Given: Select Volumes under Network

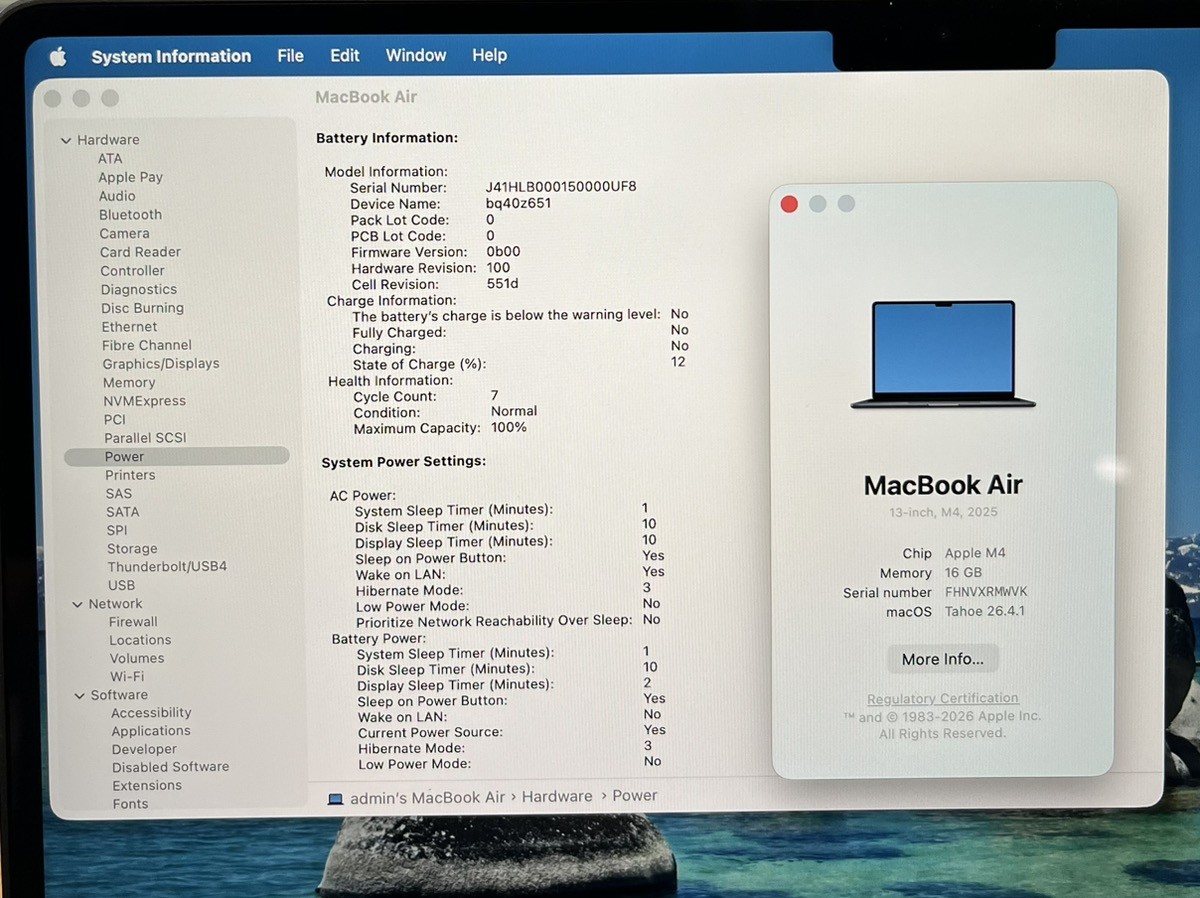Looking at the screenshot, I should (137, 659).
